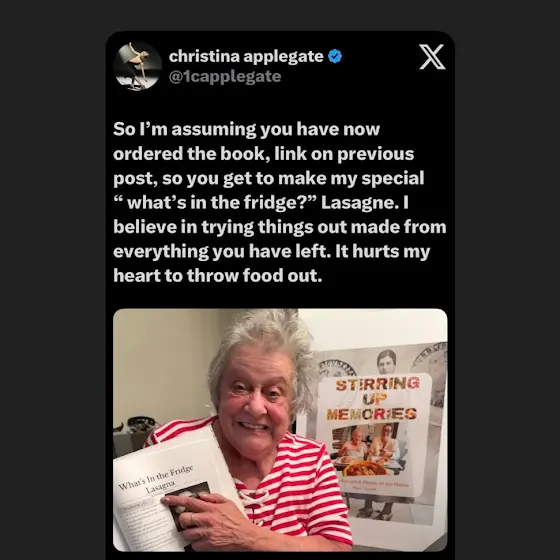Click the Stirring Up Memories book cover
The image size is (560, 560).
[x=373, y=435]
